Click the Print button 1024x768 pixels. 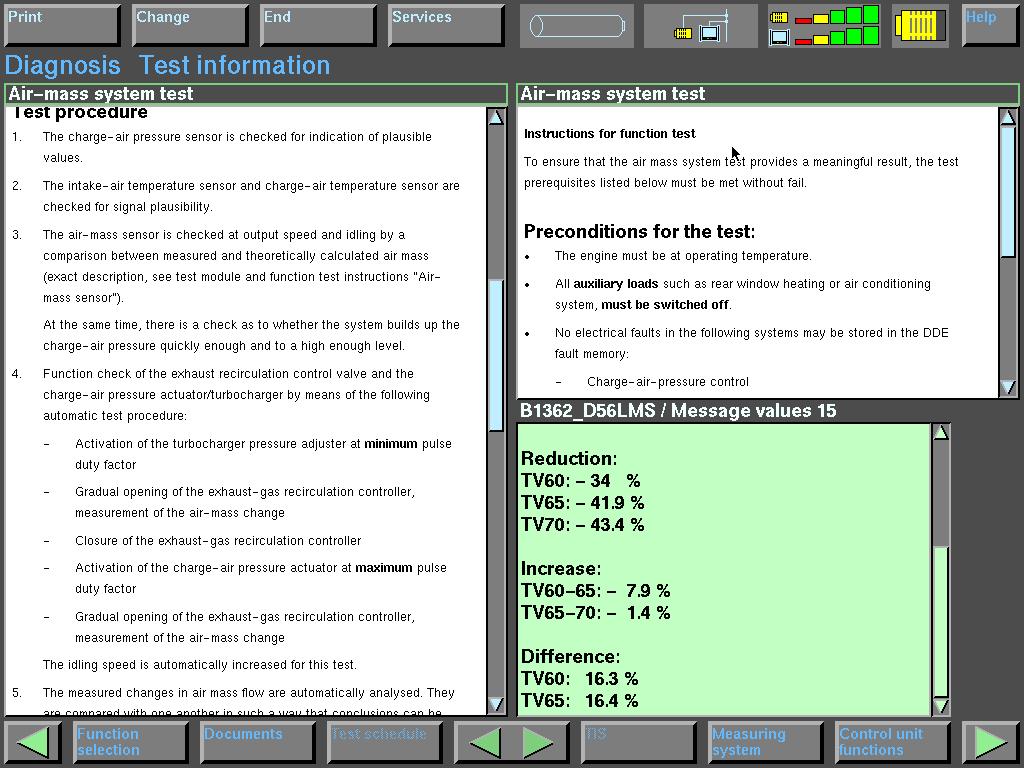click(63, 25)
